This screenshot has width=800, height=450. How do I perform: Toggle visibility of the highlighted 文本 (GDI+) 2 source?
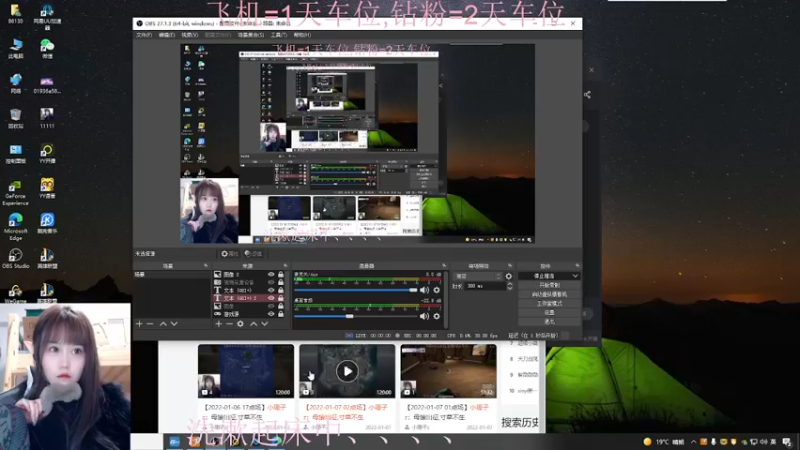[x=271, y=298]
